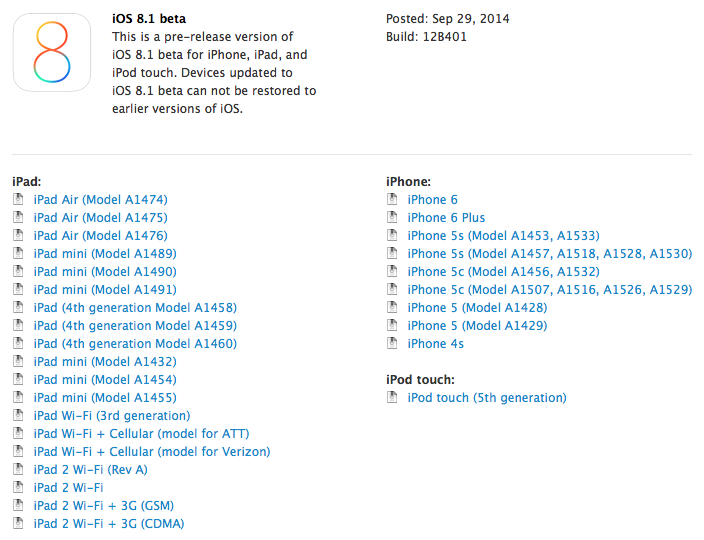Click document icon beside iPod touch (5th generation)
Viewport: 704px width, 540px height.
391,398
